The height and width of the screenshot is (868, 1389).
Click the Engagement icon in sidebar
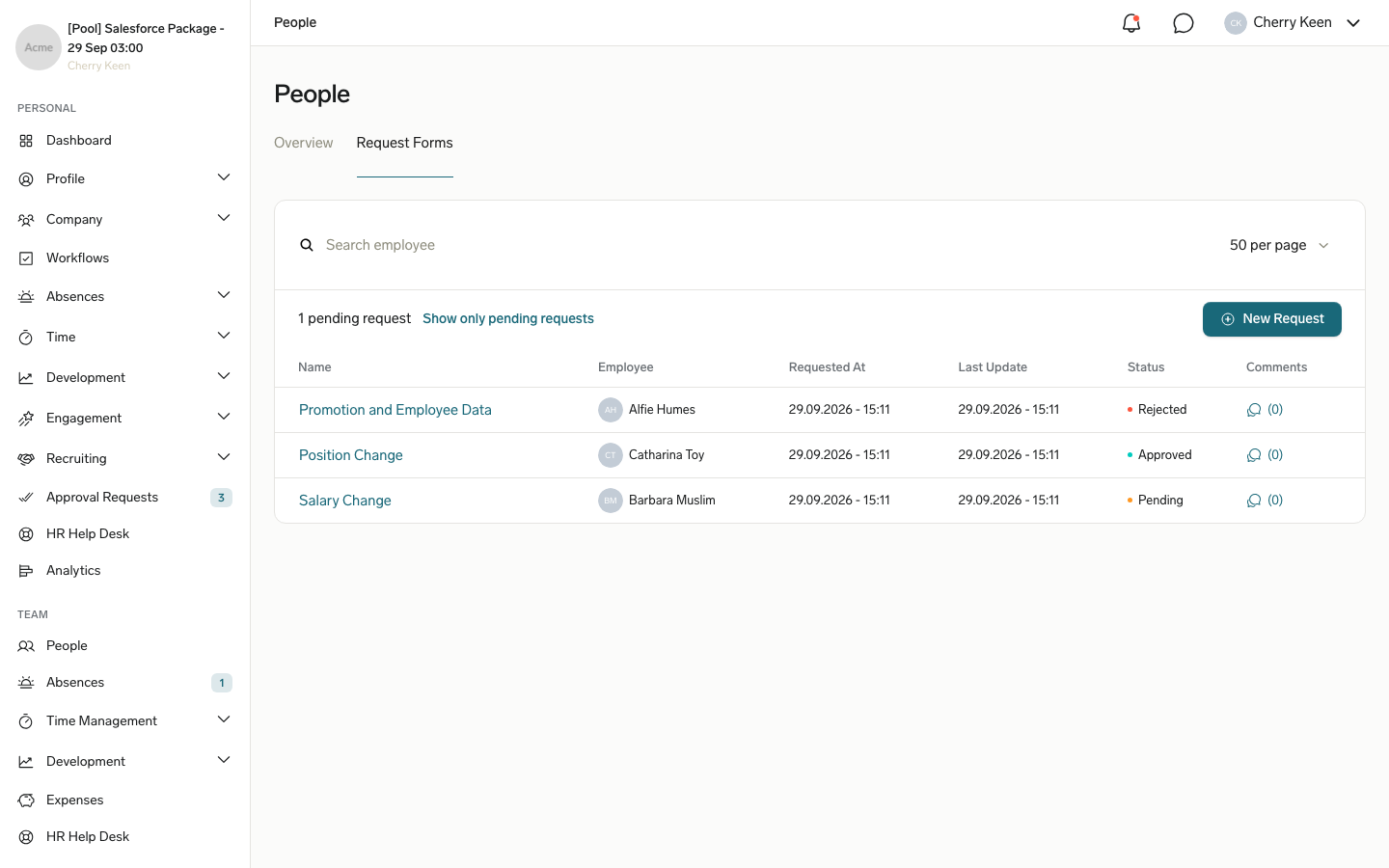26,419
